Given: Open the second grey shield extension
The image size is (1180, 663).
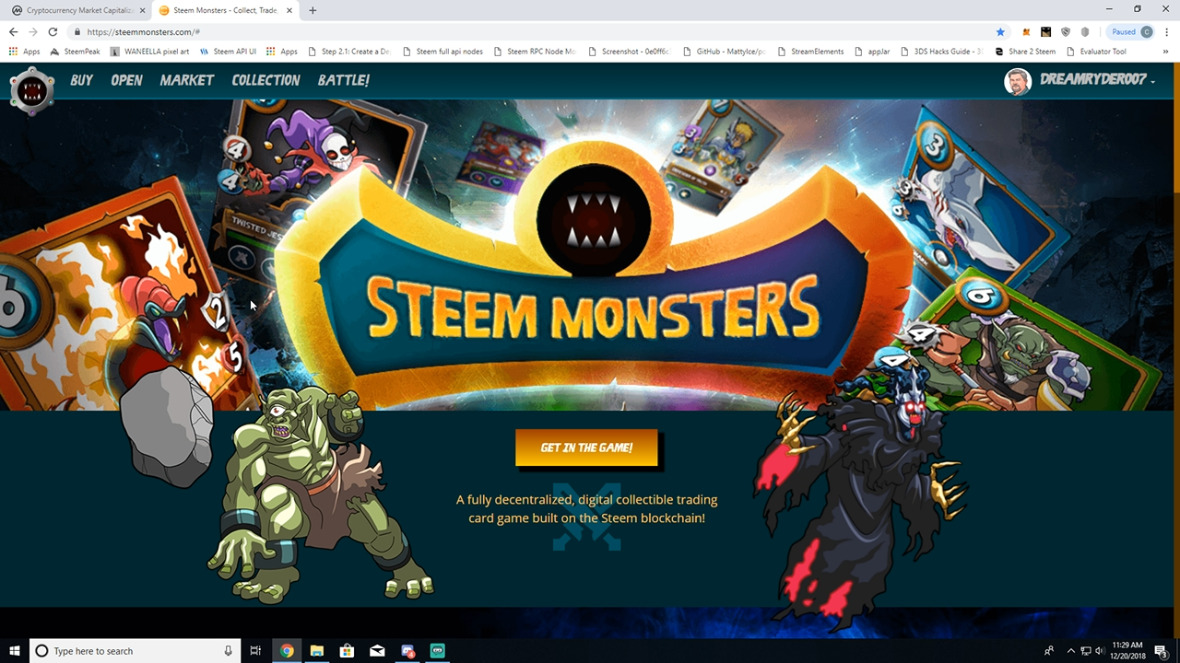Looking at the screenshot, I should click(x=1084, y=32).
